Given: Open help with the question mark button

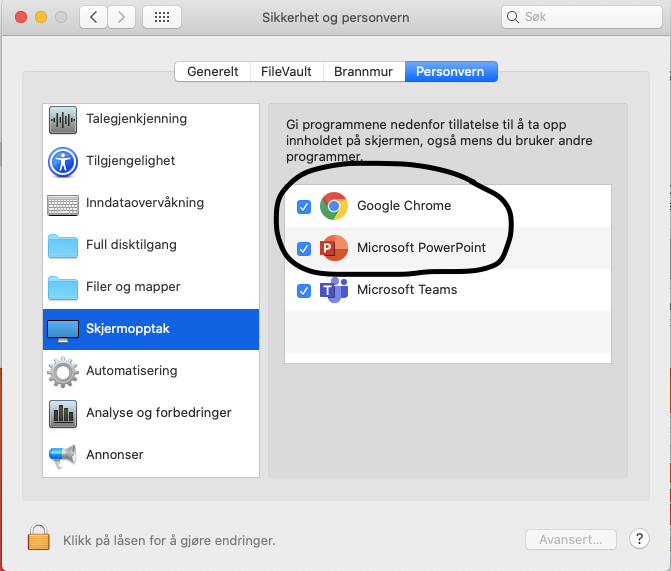Looking at the screenshot, I should [640, 539].
